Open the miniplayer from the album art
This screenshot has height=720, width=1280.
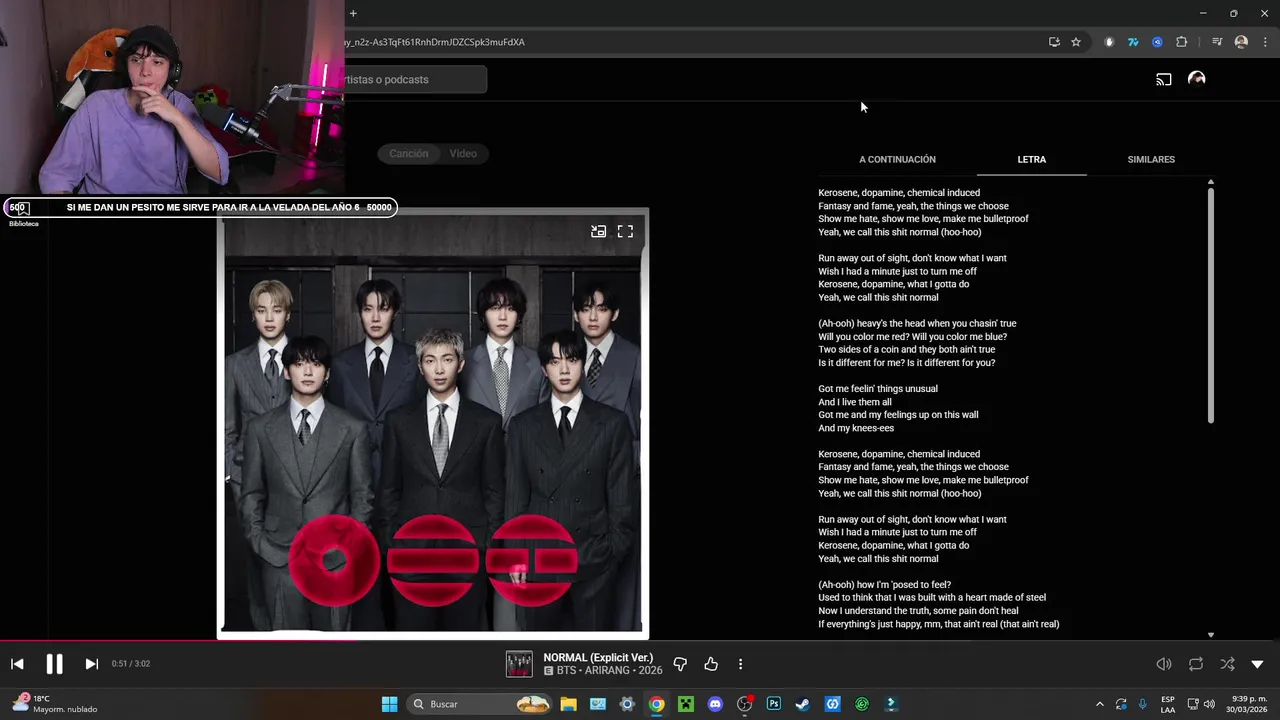point(598,231)
